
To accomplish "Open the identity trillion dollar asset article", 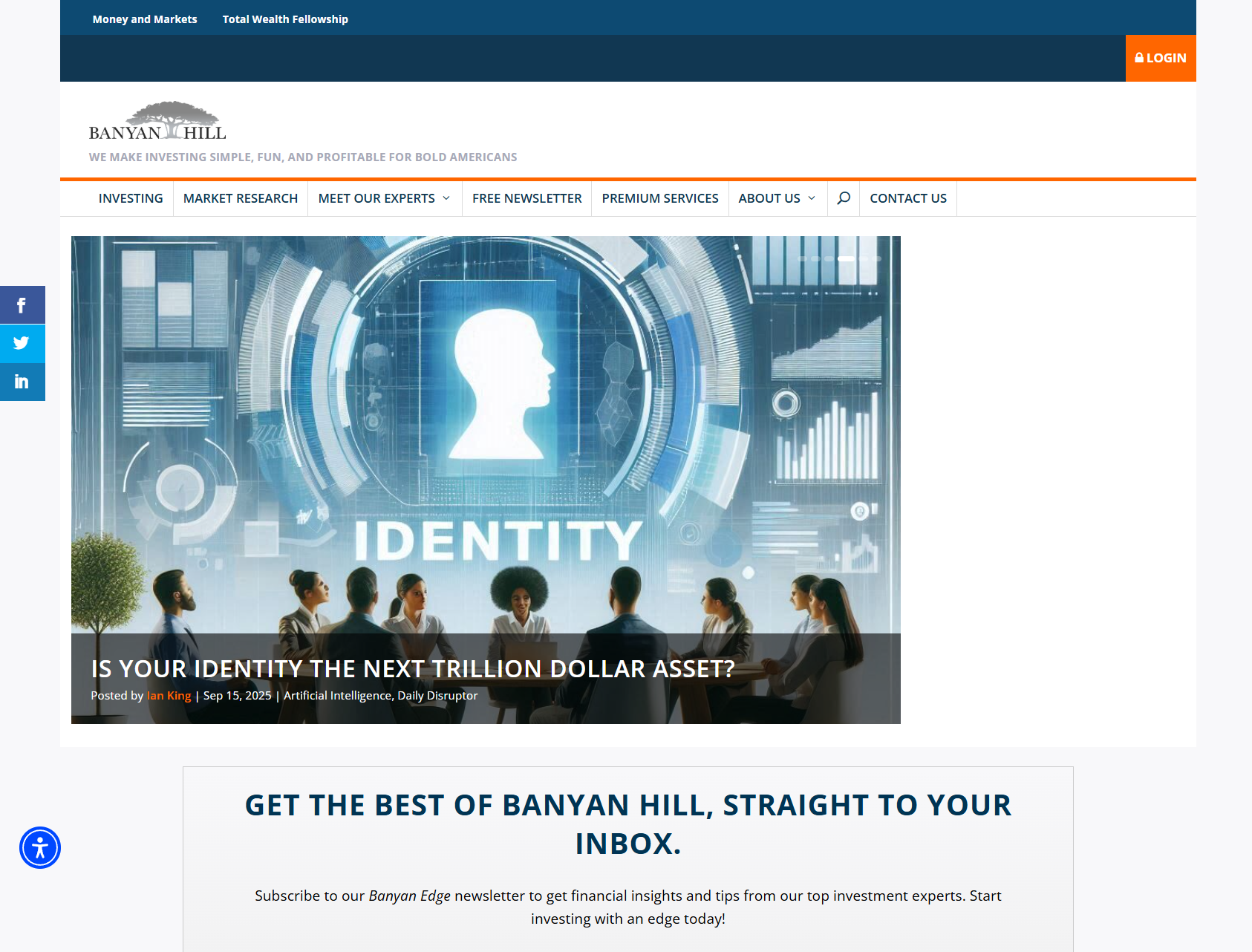I will [x=412, y=668].
